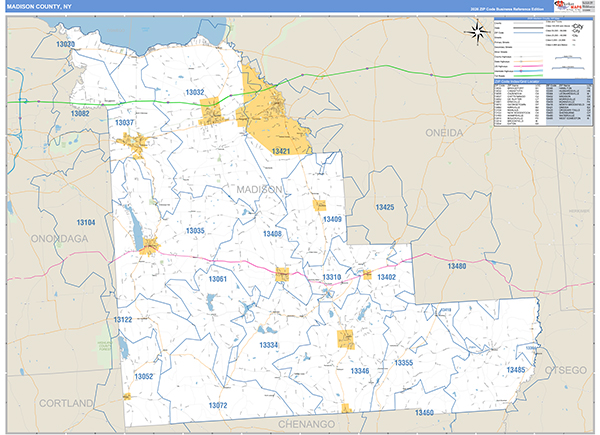This screenshot has height=435, width=600.
Task: Select the ZIP Code Index/Grid Locator table
Action: [x=540, y=107]
